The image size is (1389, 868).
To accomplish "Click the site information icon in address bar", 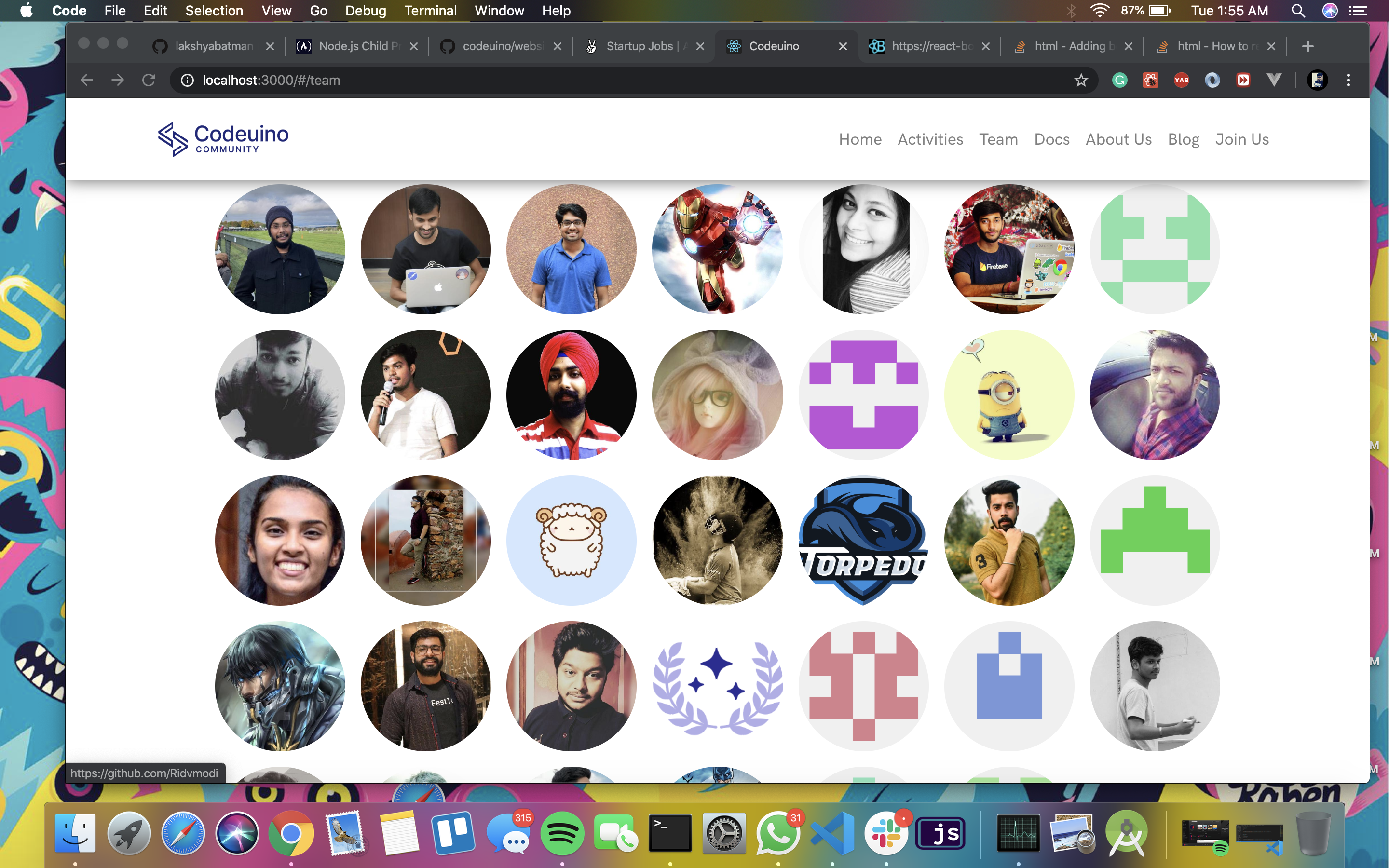I will tap(187, 81).
